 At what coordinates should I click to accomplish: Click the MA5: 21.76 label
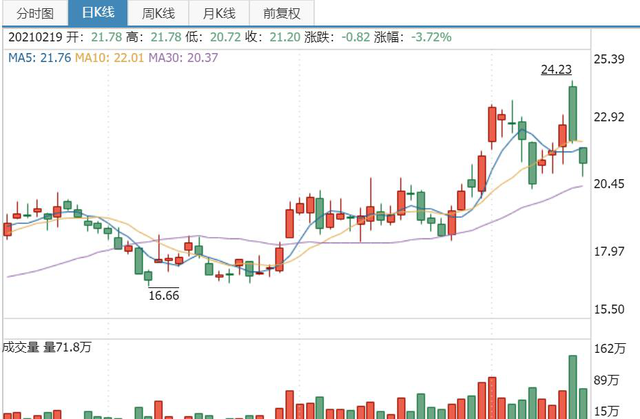pos(40,58)
